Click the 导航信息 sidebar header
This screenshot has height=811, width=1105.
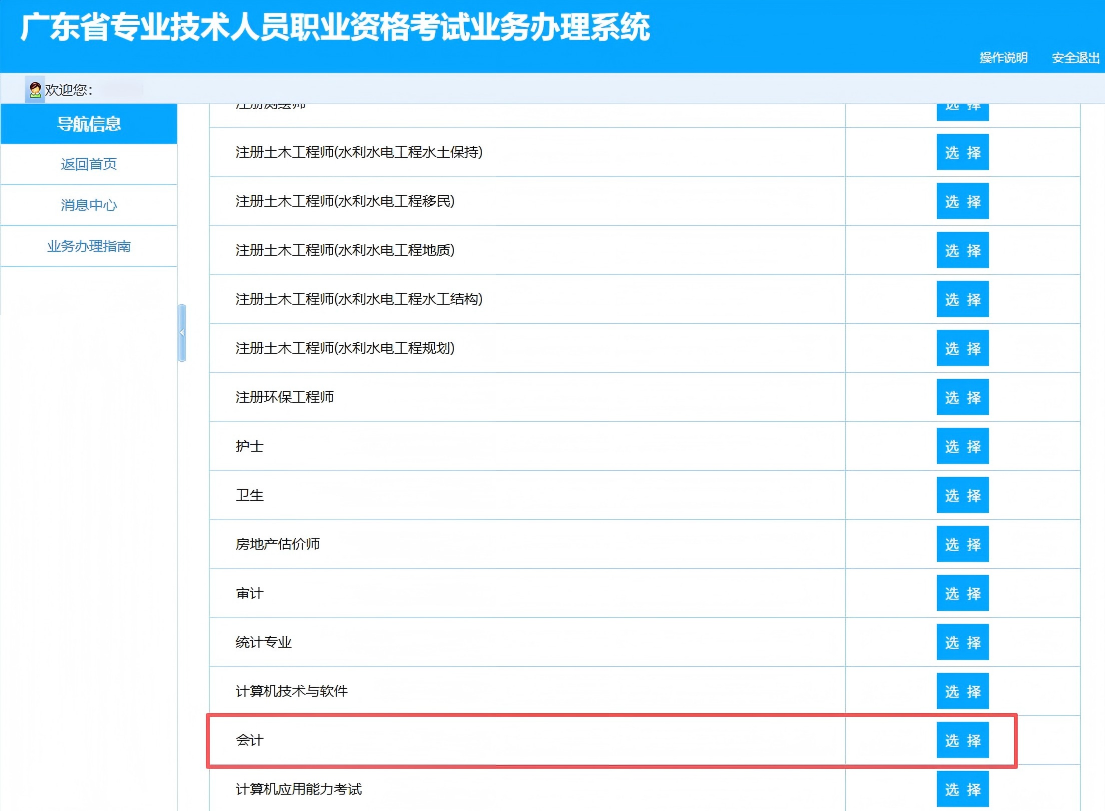pos(88,124)
